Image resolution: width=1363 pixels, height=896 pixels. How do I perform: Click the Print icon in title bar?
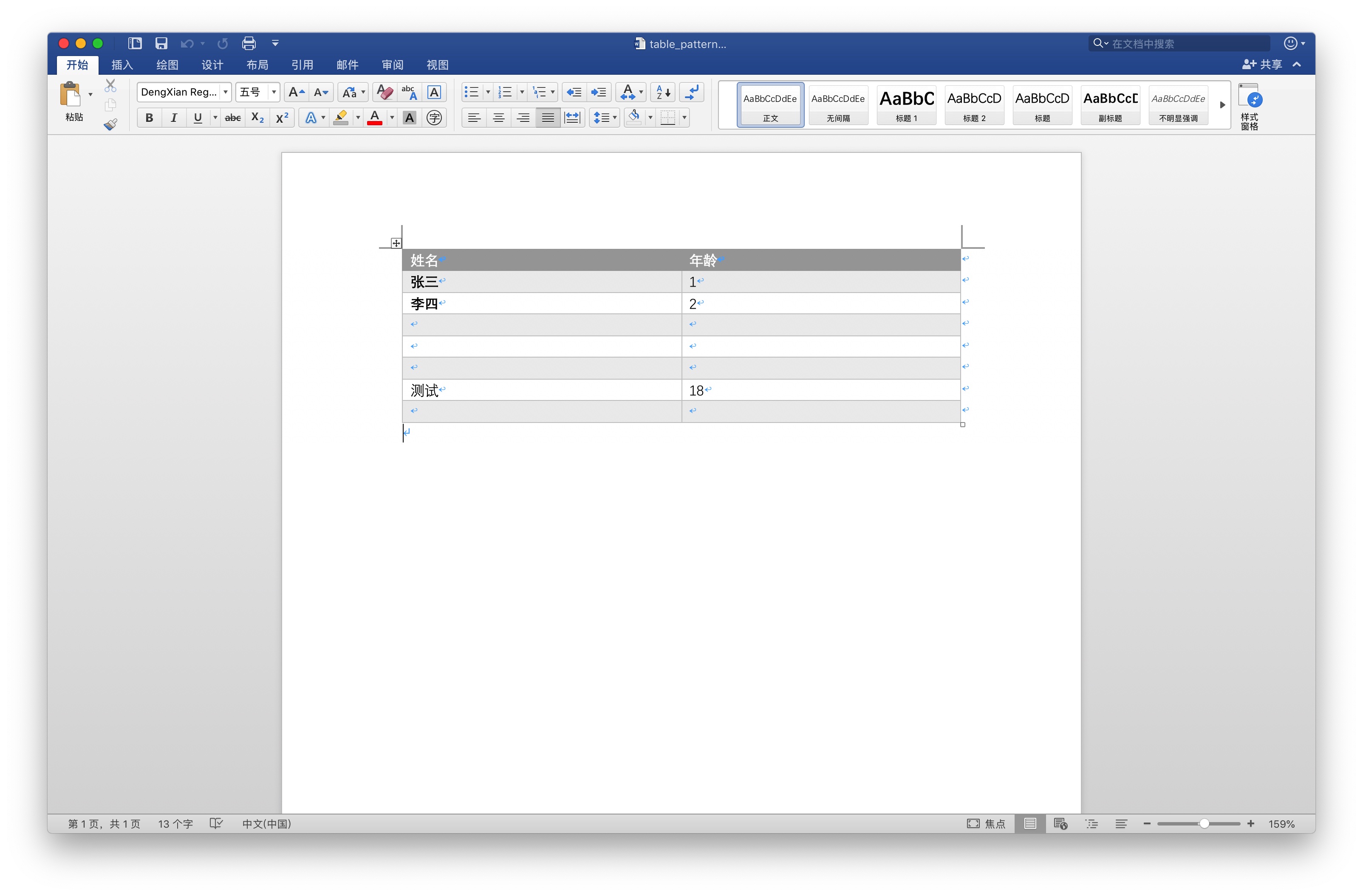249,43
